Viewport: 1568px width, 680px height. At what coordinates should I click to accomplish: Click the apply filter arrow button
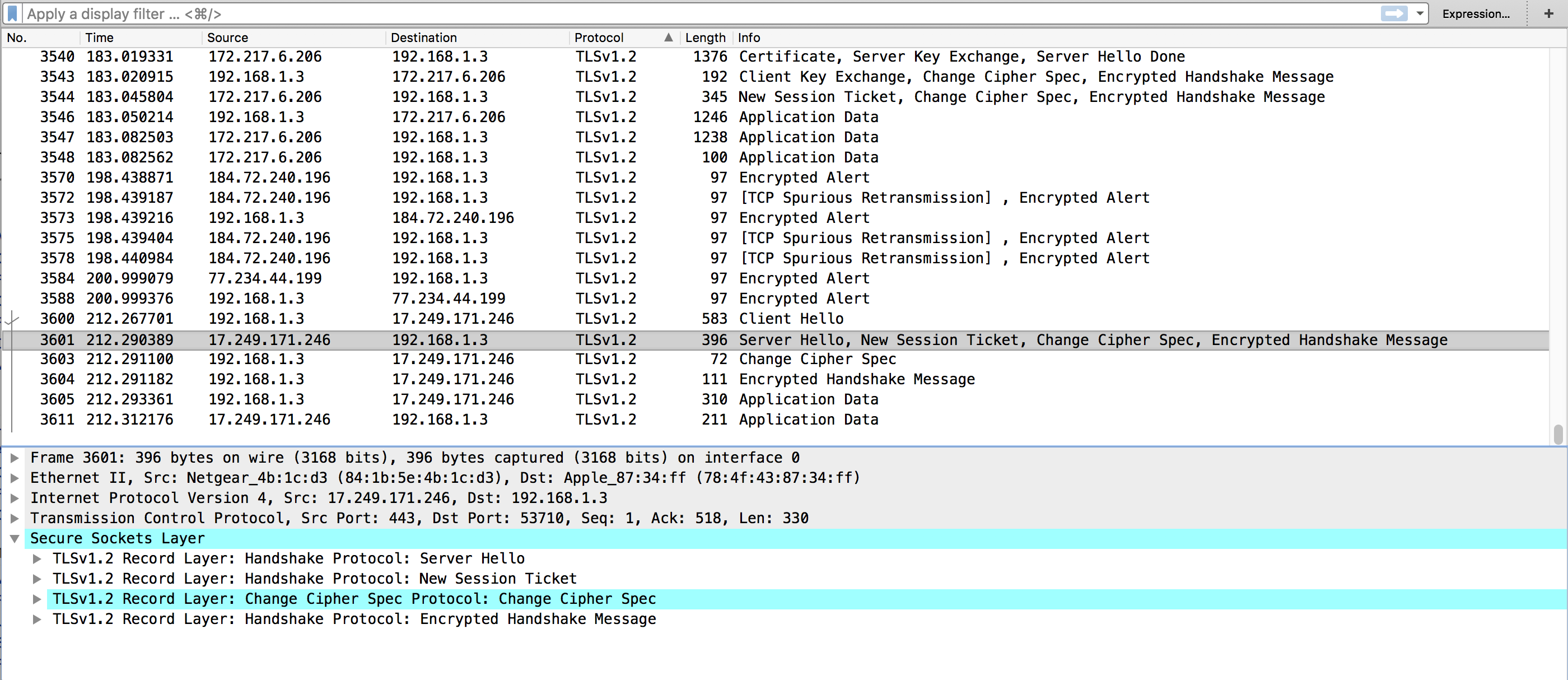tap(1393, 13)
